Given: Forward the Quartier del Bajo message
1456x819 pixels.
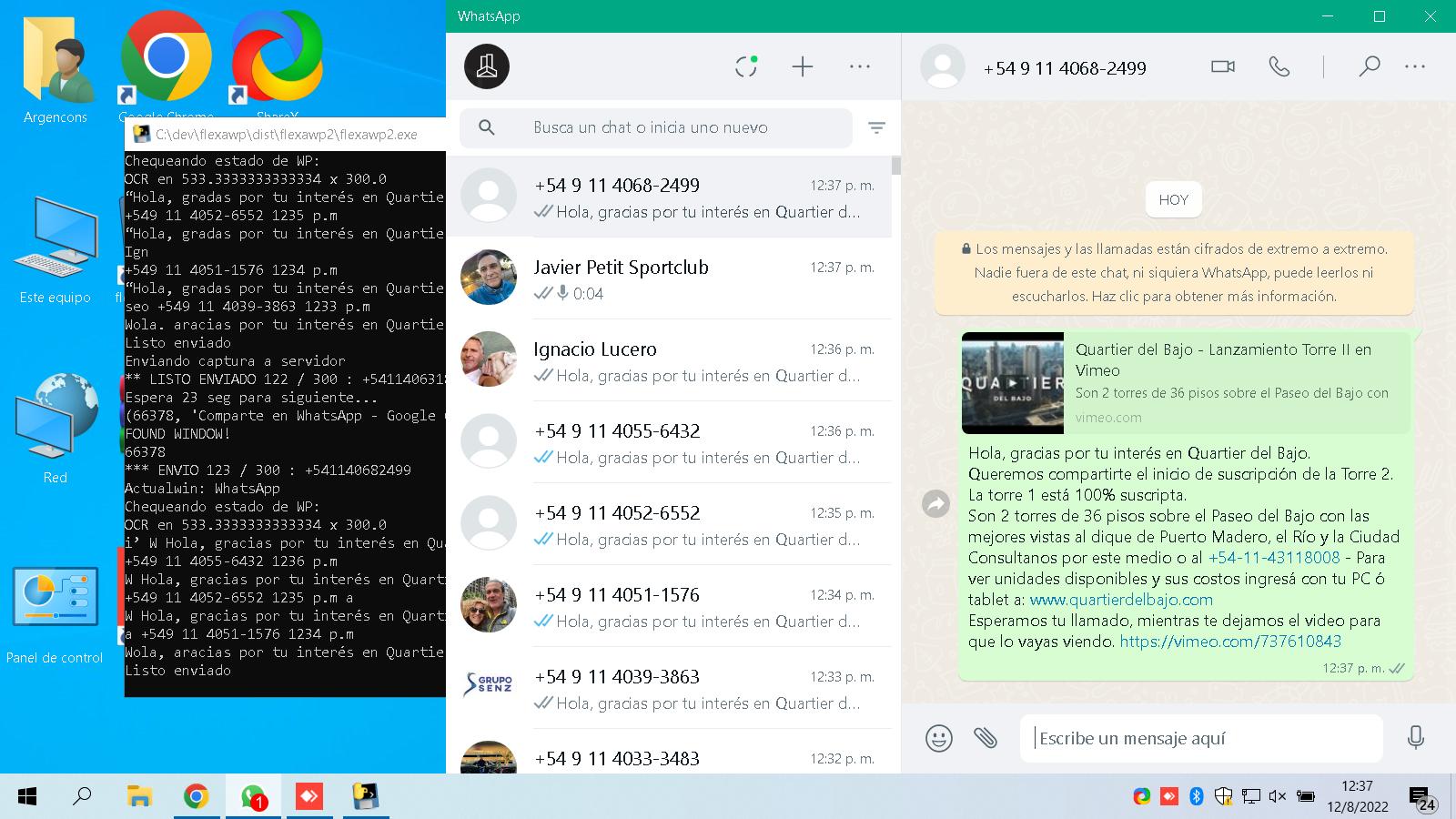Looking at the screenshot, I should point(935,503).
